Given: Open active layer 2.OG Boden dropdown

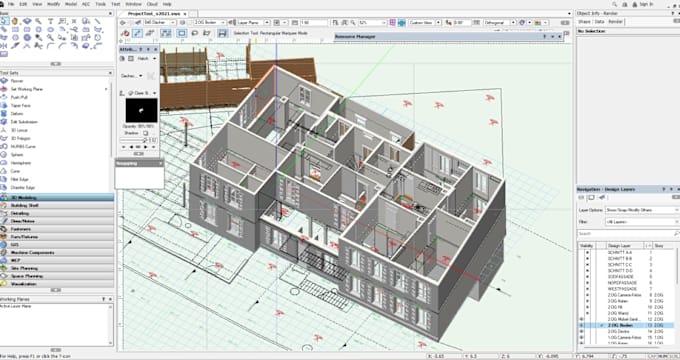Looking at the screenshot, I should (210, 23).
